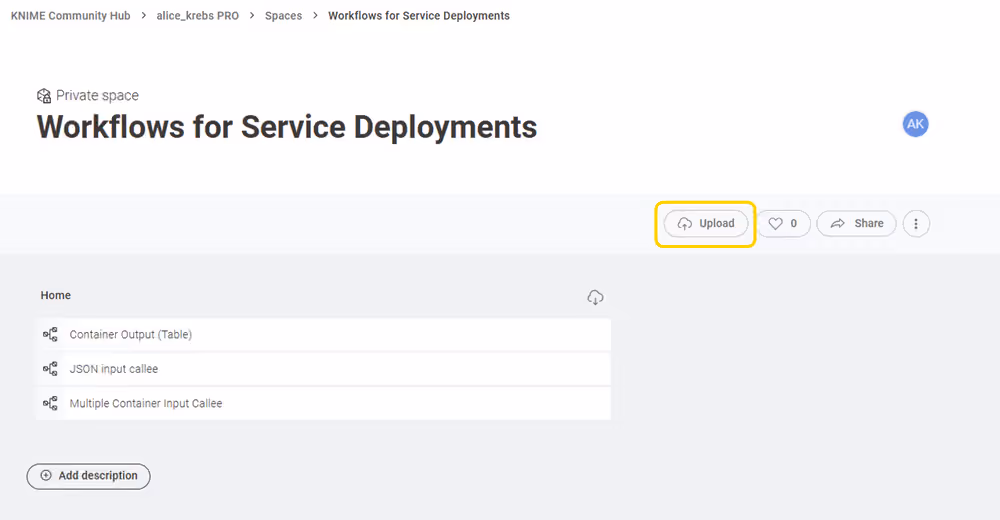Click the Add description button
Screen dimensions: 1000x520
click(89, 476)
